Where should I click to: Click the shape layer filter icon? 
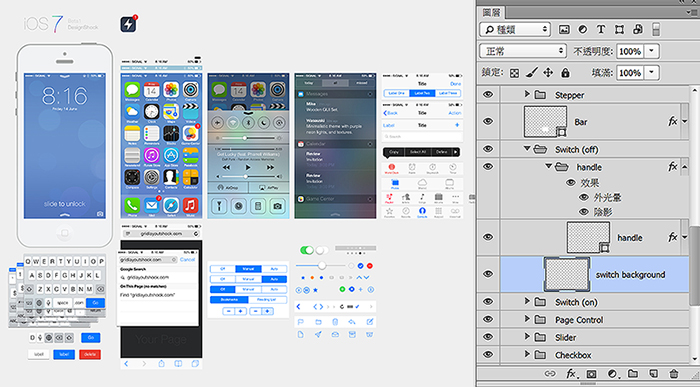click(x=619, y=29)
